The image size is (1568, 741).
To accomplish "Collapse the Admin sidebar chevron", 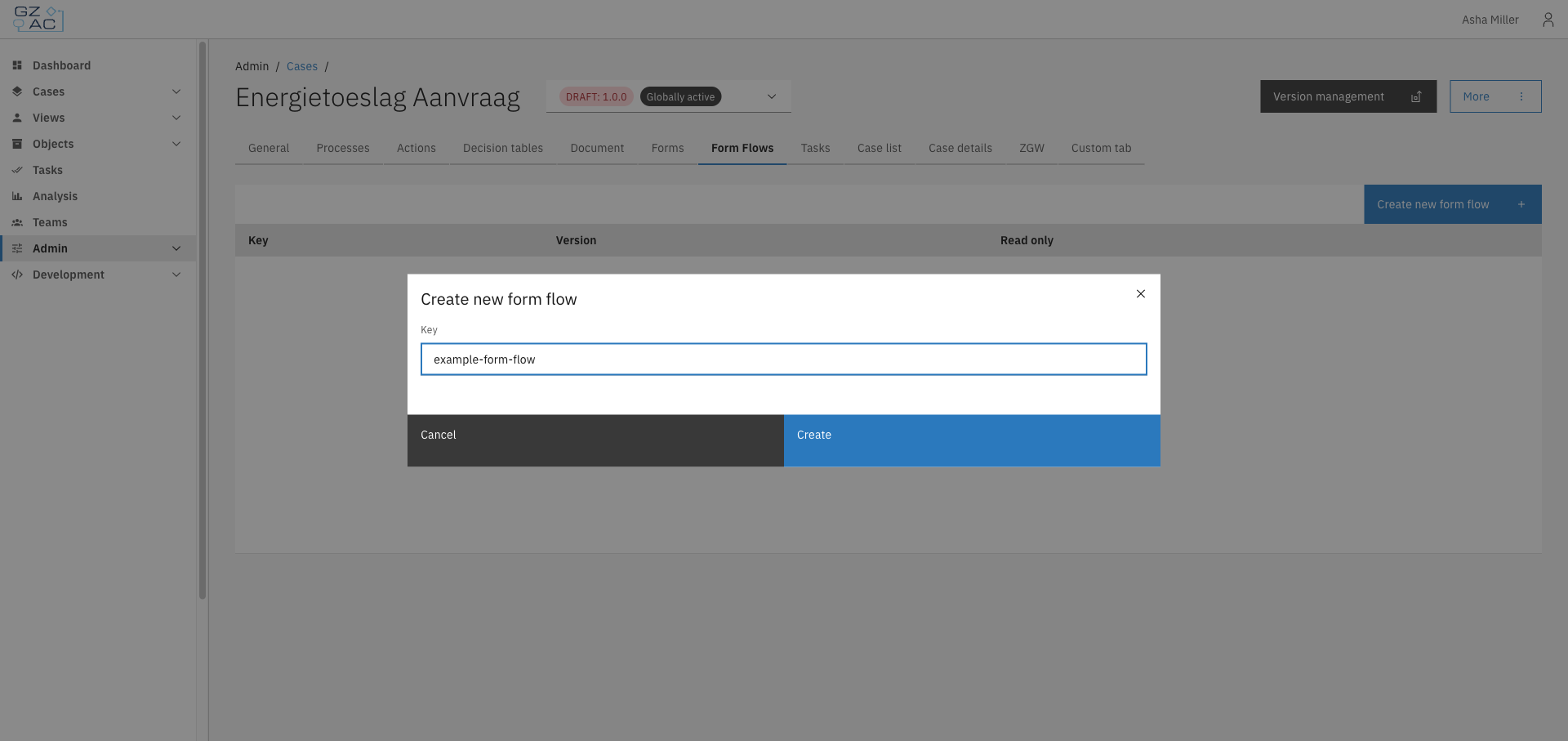I will click(176, 248).
